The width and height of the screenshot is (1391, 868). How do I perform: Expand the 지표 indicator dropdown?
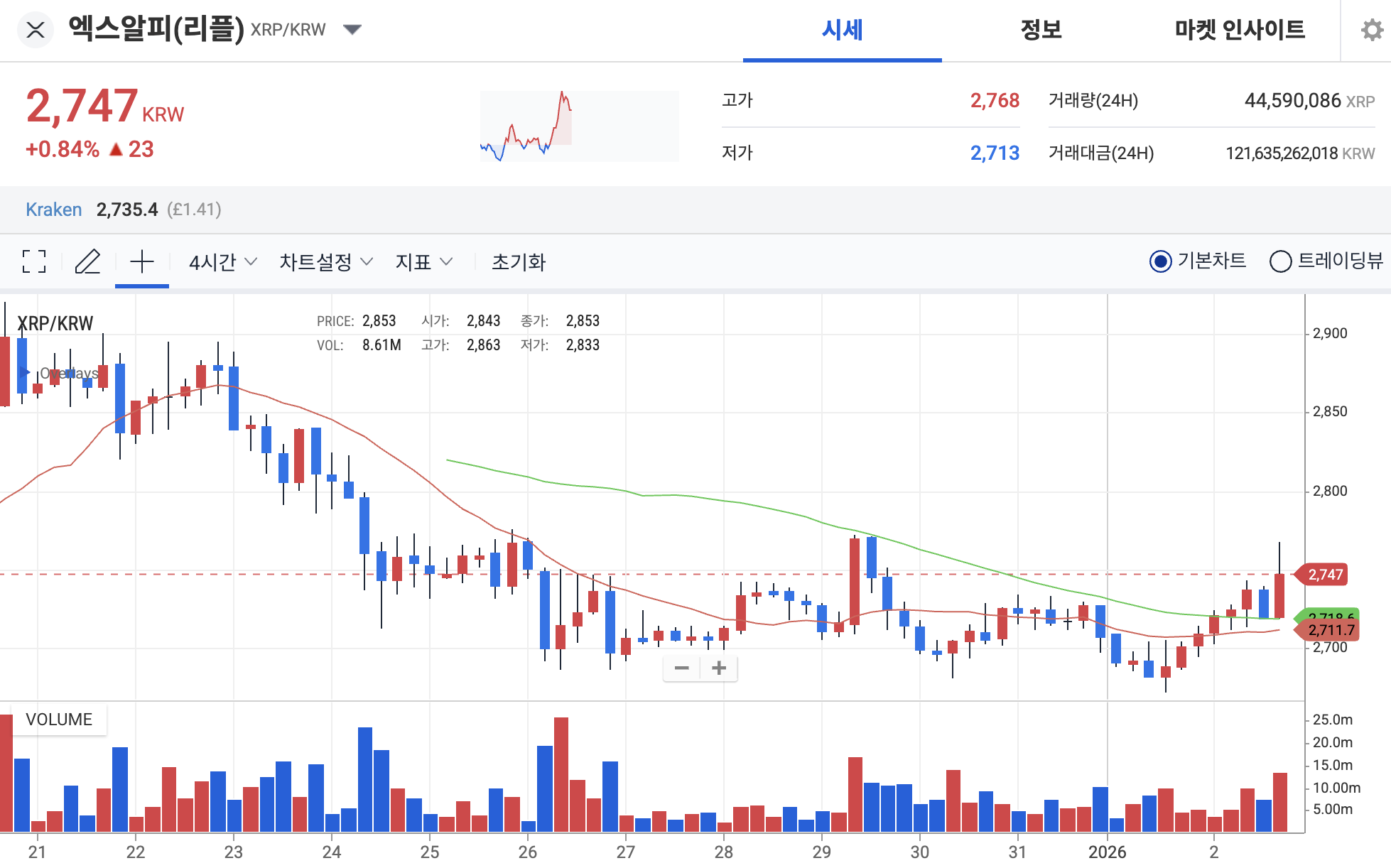(423, 261)
